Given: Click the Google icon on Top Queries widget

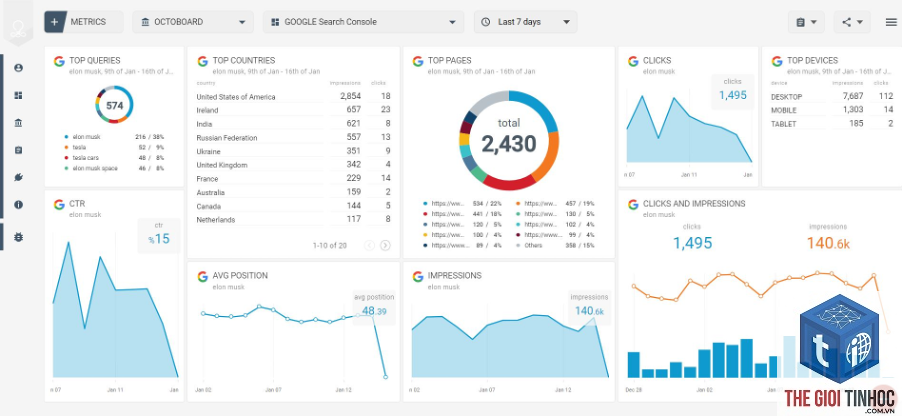Looking at the screenshot, I should coord(59,61).
